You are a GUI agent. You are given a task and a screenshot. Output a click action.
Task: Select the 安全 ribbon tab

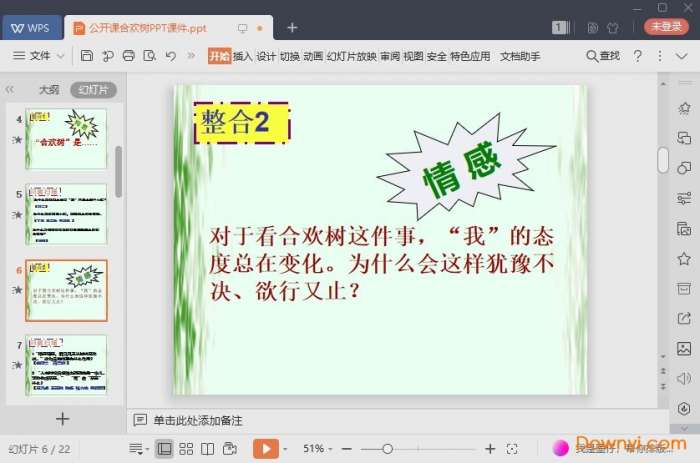pyautogui.click(x=437, y=56)
